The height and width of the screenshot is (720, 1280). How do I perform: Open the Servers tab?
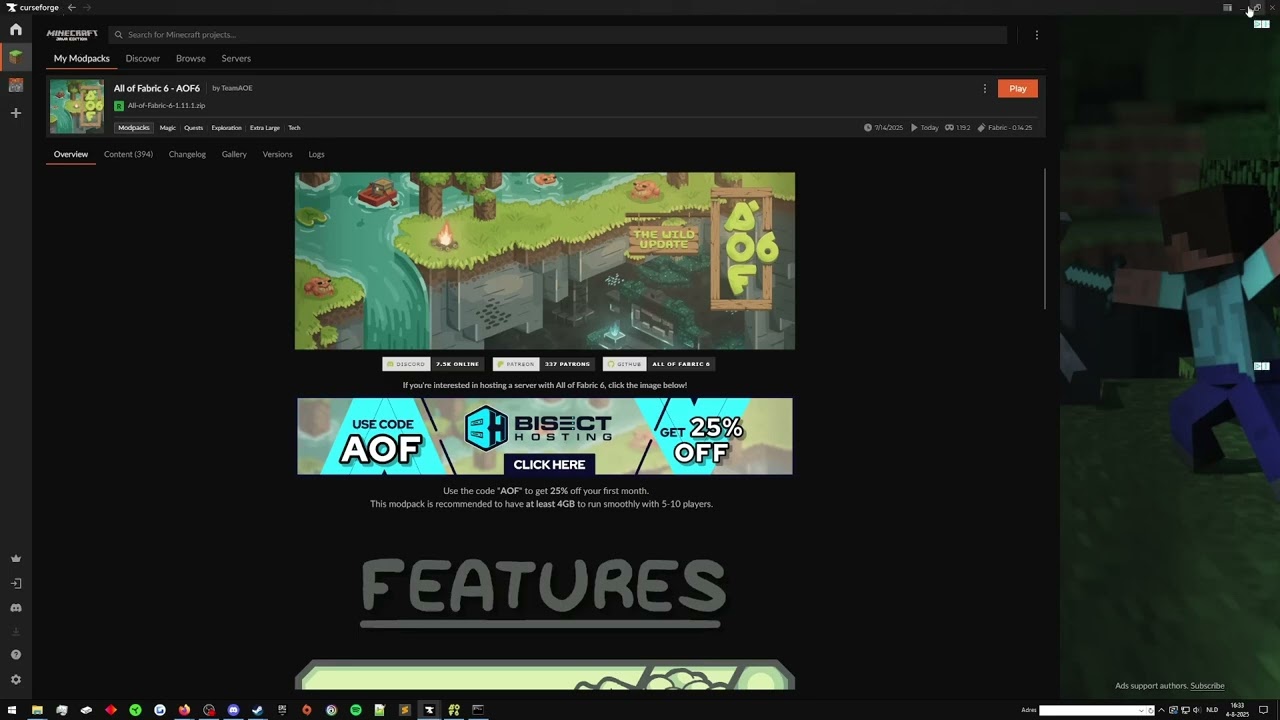tap(236, 58)
